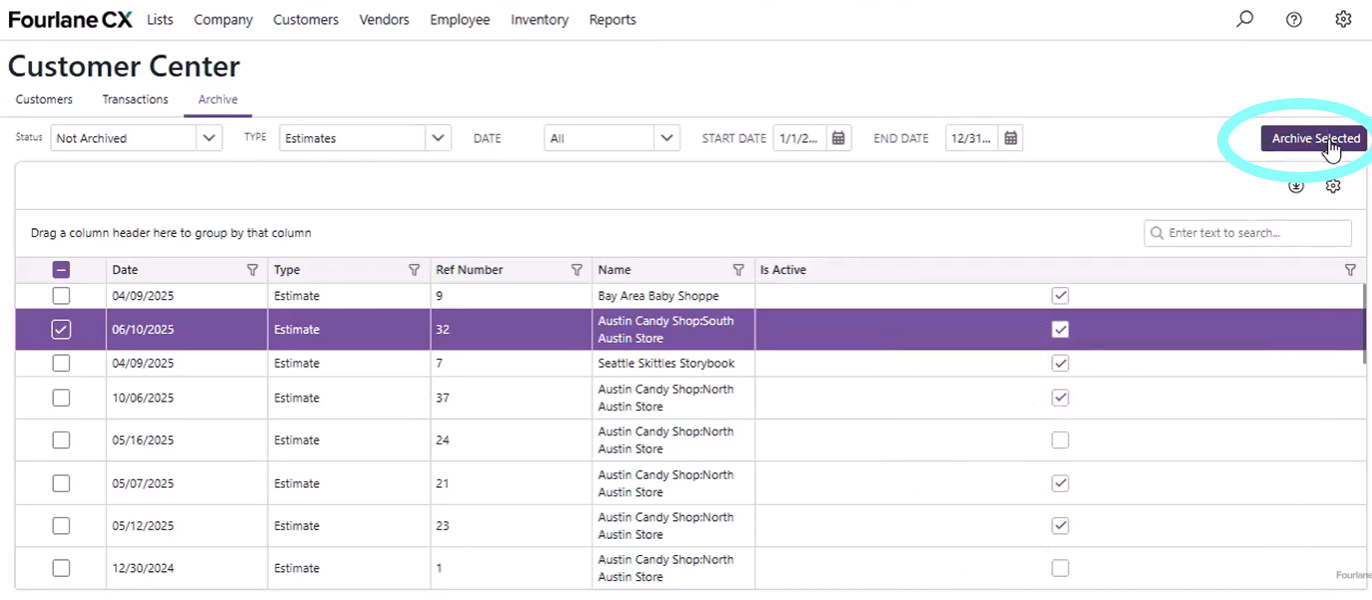Image resolution: width=1372 pixels, height=600 pixels.
Task: Open the settings gear in top bar
Action: point(1343,19)
